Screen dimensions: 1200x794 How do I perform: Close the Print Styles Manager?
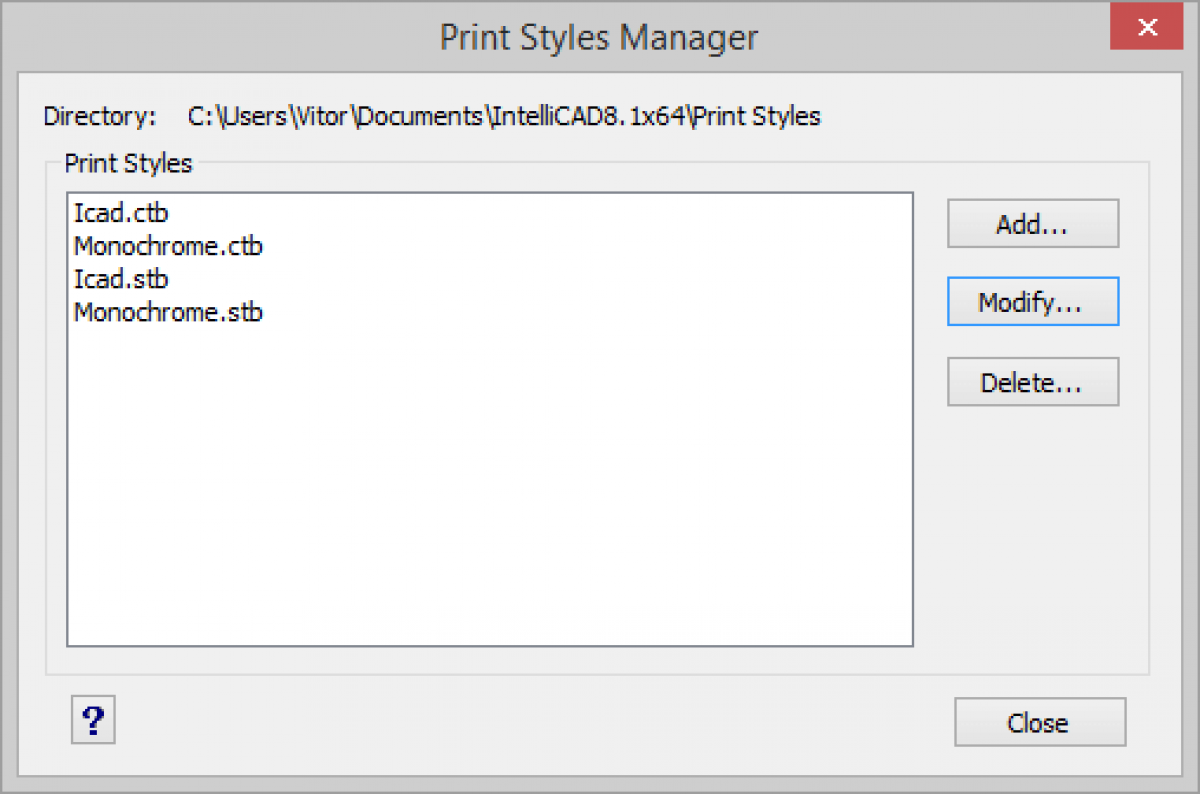[1039, 722]
